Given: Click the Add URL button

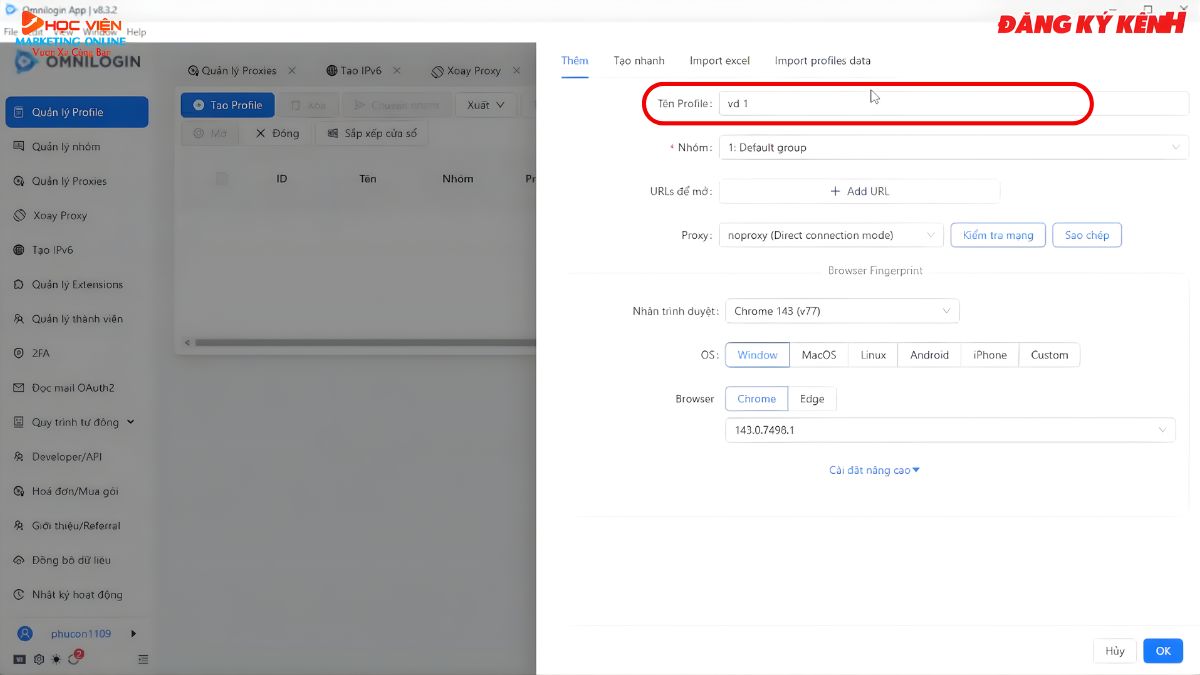Looking at the screenshot, I should coord(859,192).
